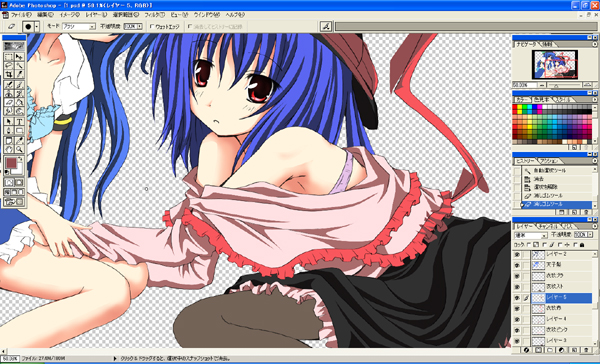Toggle lock all checkbox

(577, 245)
